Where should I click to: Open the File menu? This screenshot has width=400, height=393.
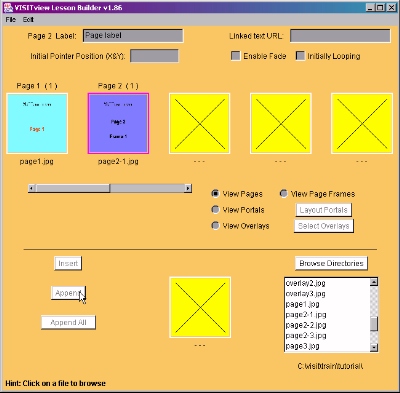click(x=11, y=20)
